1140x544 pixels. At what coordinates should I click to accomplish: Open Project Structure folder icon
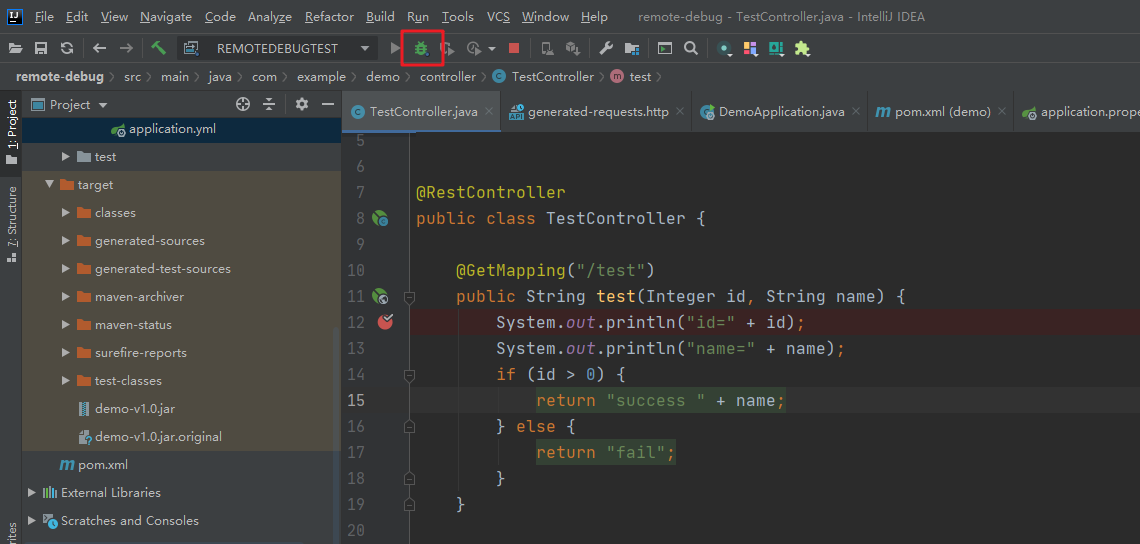(x=632, y=49)
